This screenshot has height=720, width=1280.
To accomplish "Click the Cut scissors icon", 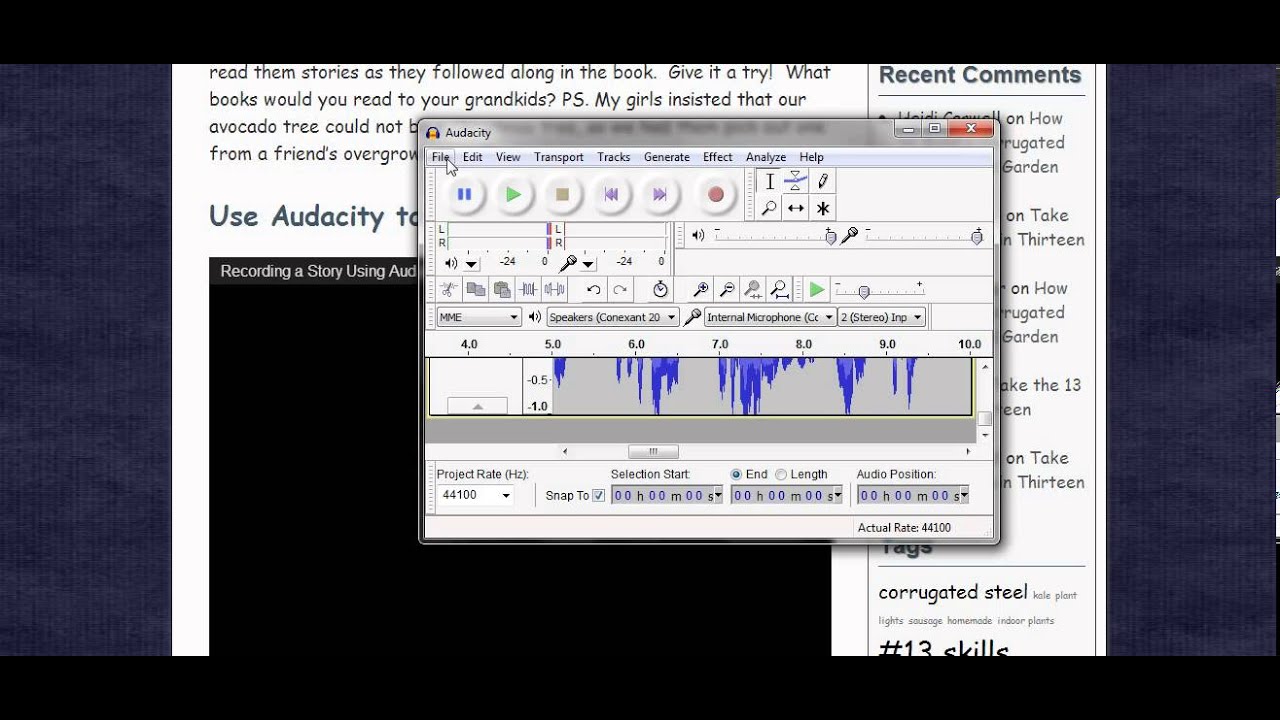I will 449,290.
